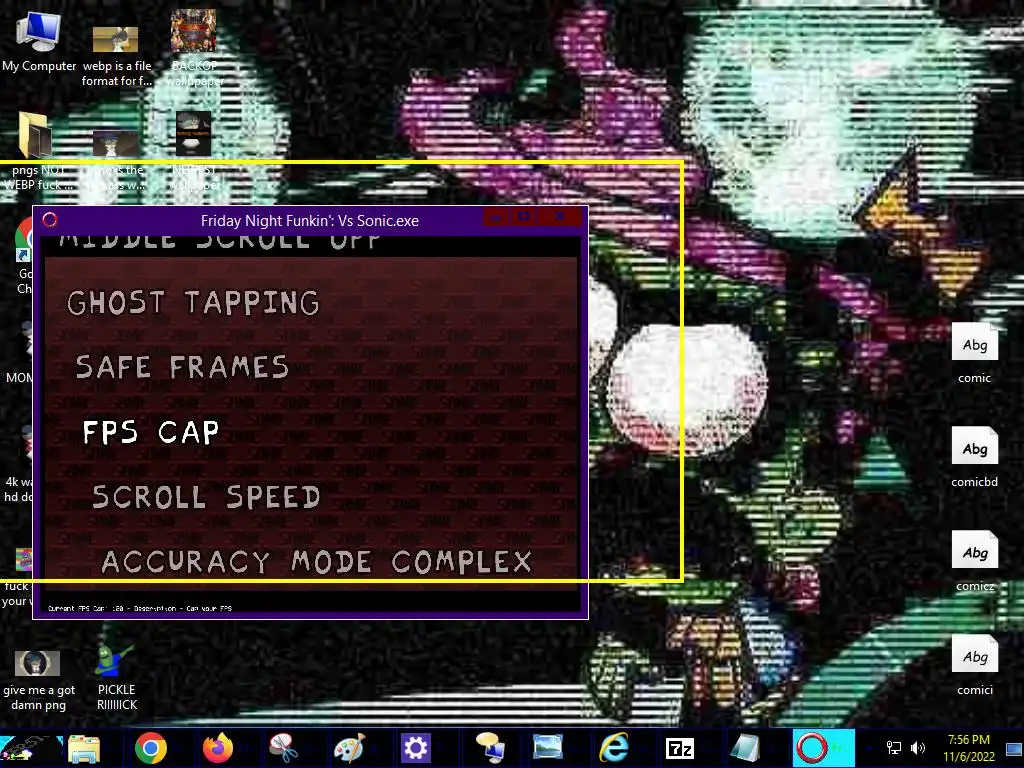Image resolution: width=1024 pixels, height=768 pixels.
Task: Open the 'webp is a file format' image
Action: (x=116, y=56)
